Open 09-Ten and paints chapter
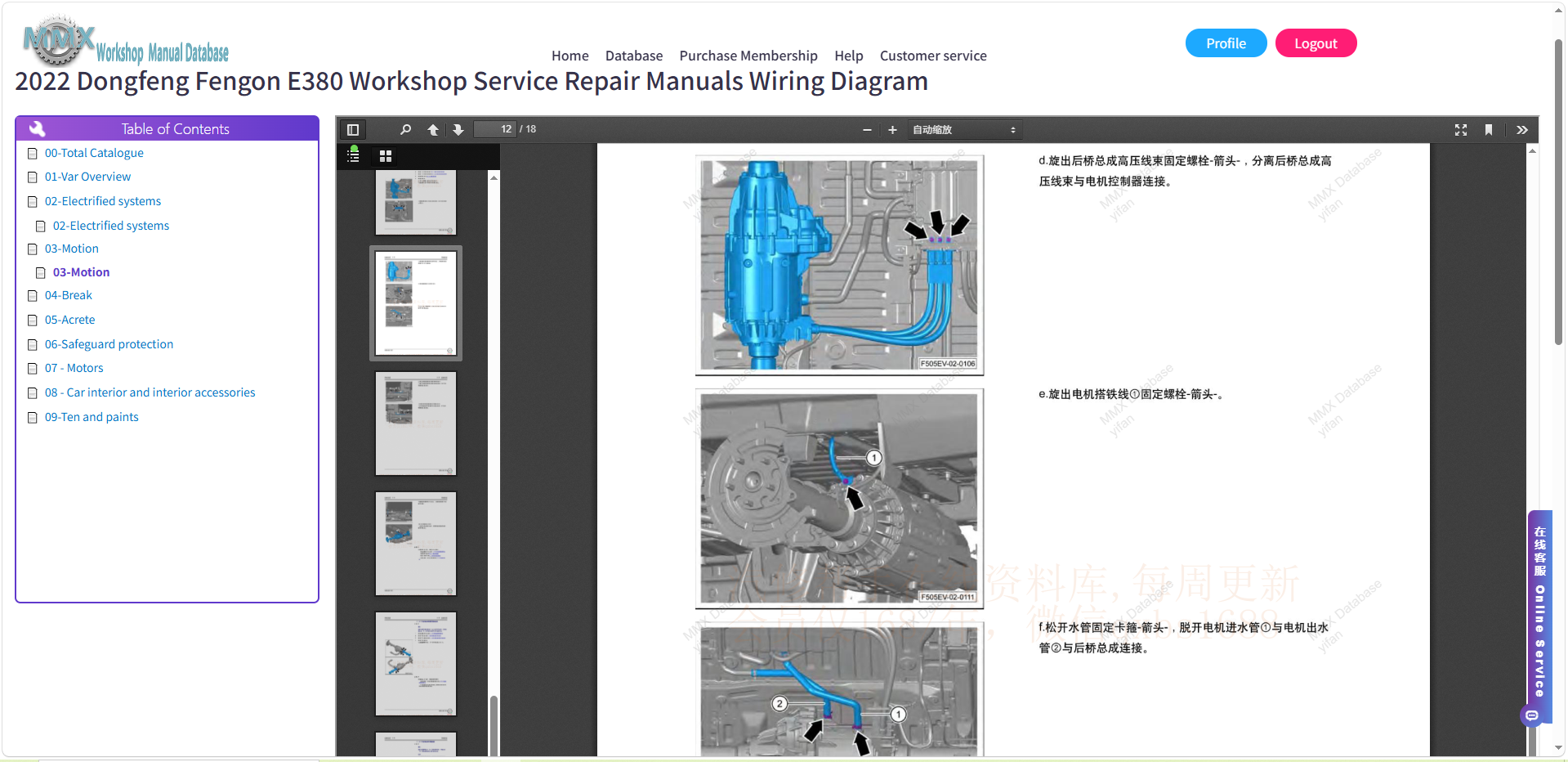The image size is (1568, 762). [x=92, y=417]
